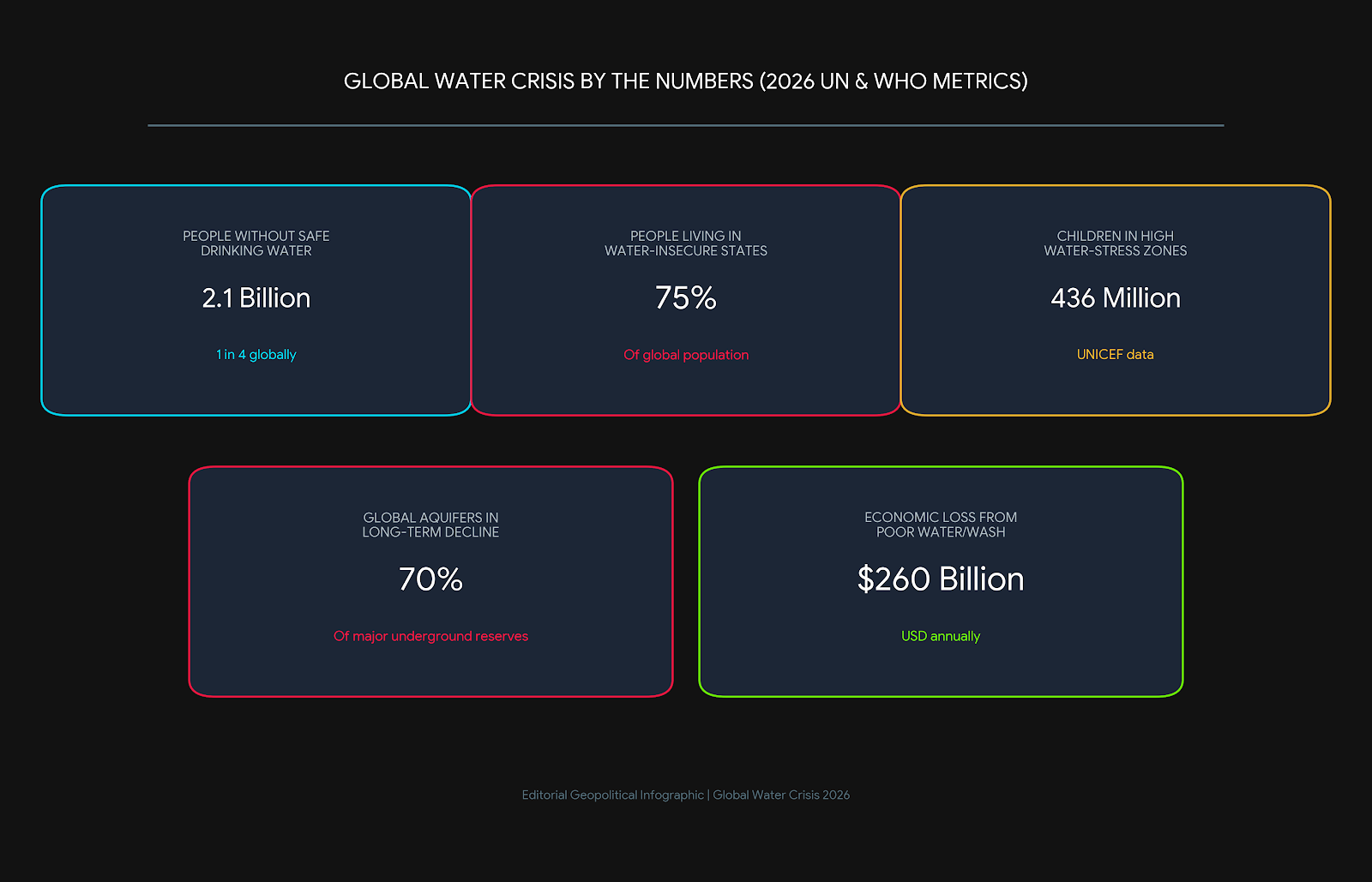This screenshot has width=1372, height=882.
Task: Select the "$260 Billion" value
Action: (x=941, y=579)
